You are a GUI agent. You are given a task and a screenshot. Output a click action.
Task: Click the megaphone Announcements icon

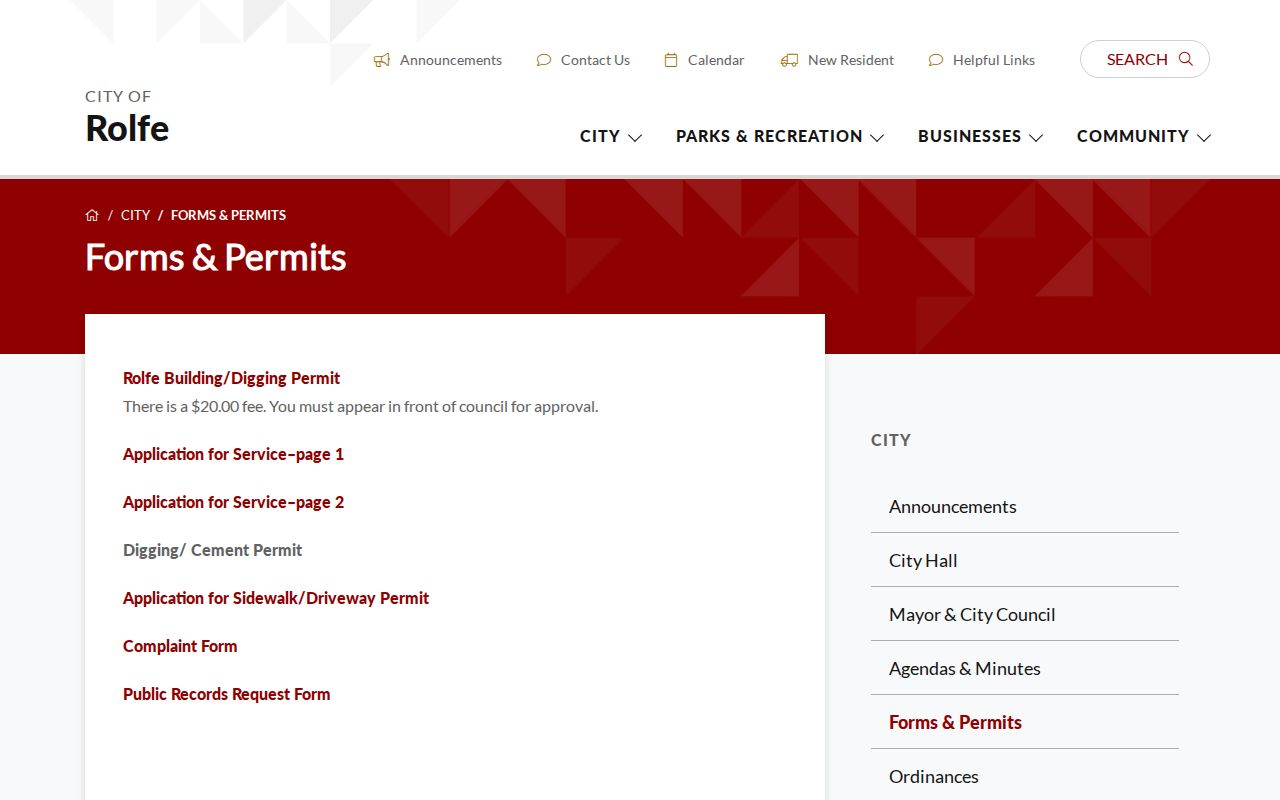pos(382,60)
